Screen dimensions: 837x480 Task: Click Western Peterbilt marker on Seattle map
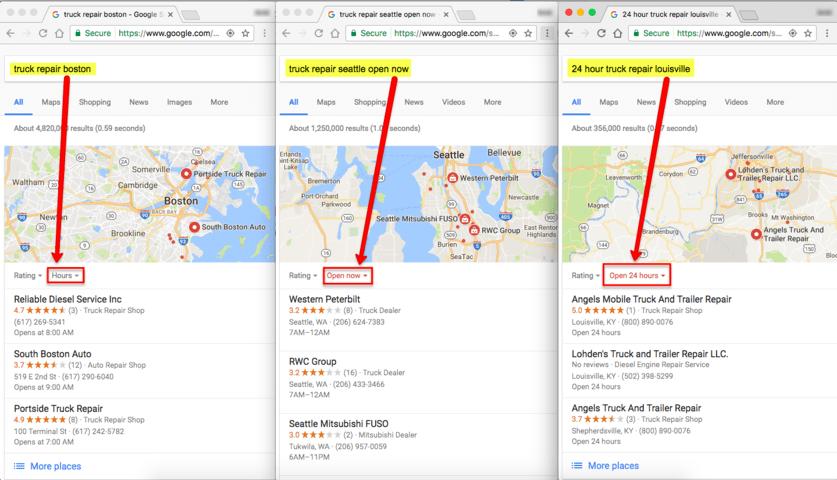coord(452,178)
